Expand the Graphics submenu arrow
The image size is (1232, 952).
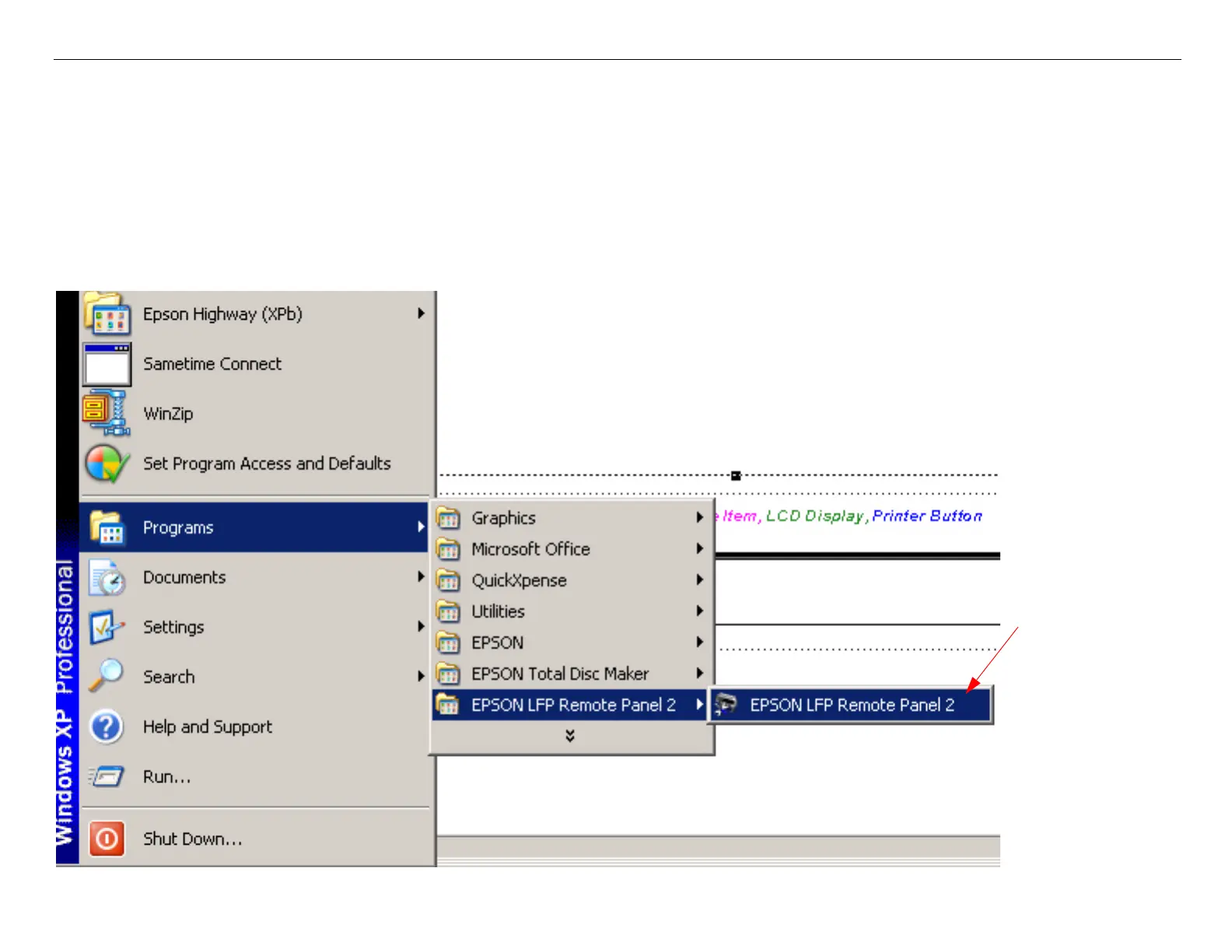pos(700,518)
